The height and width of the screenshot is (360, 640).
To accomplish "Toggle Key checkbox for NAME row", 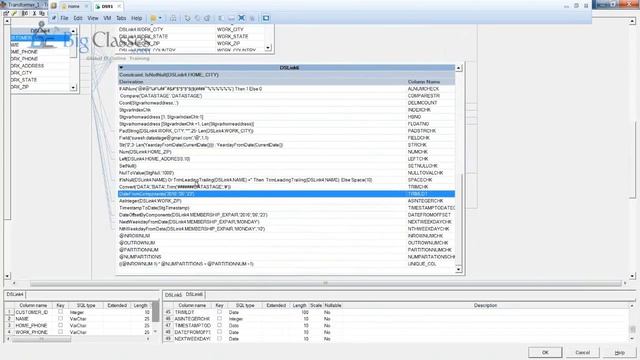I will [x=60, y=318].
